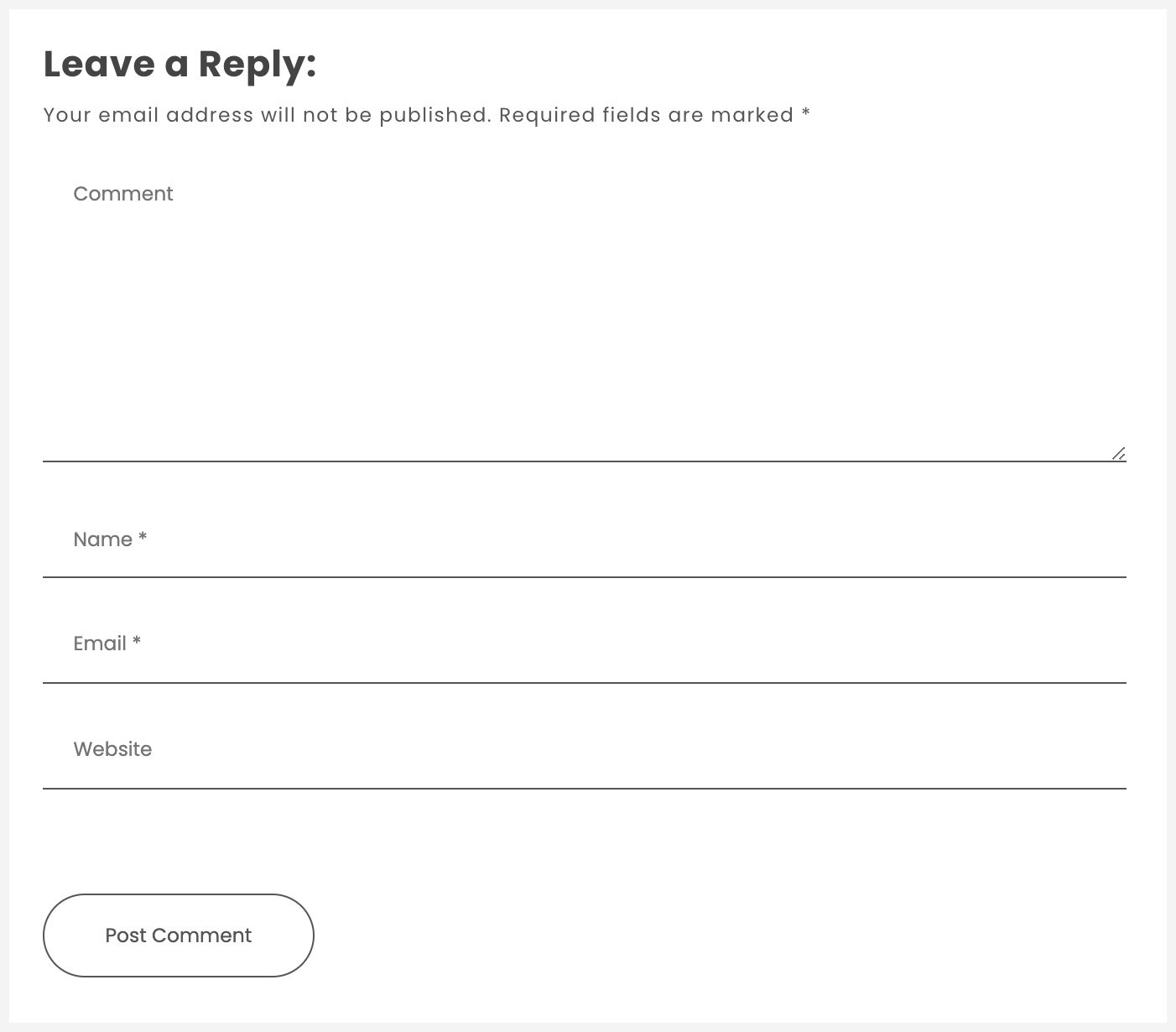Click the 'Email *' placeholder label
The width and height of the screenshot is (1176, 1032).
(107, 644)
